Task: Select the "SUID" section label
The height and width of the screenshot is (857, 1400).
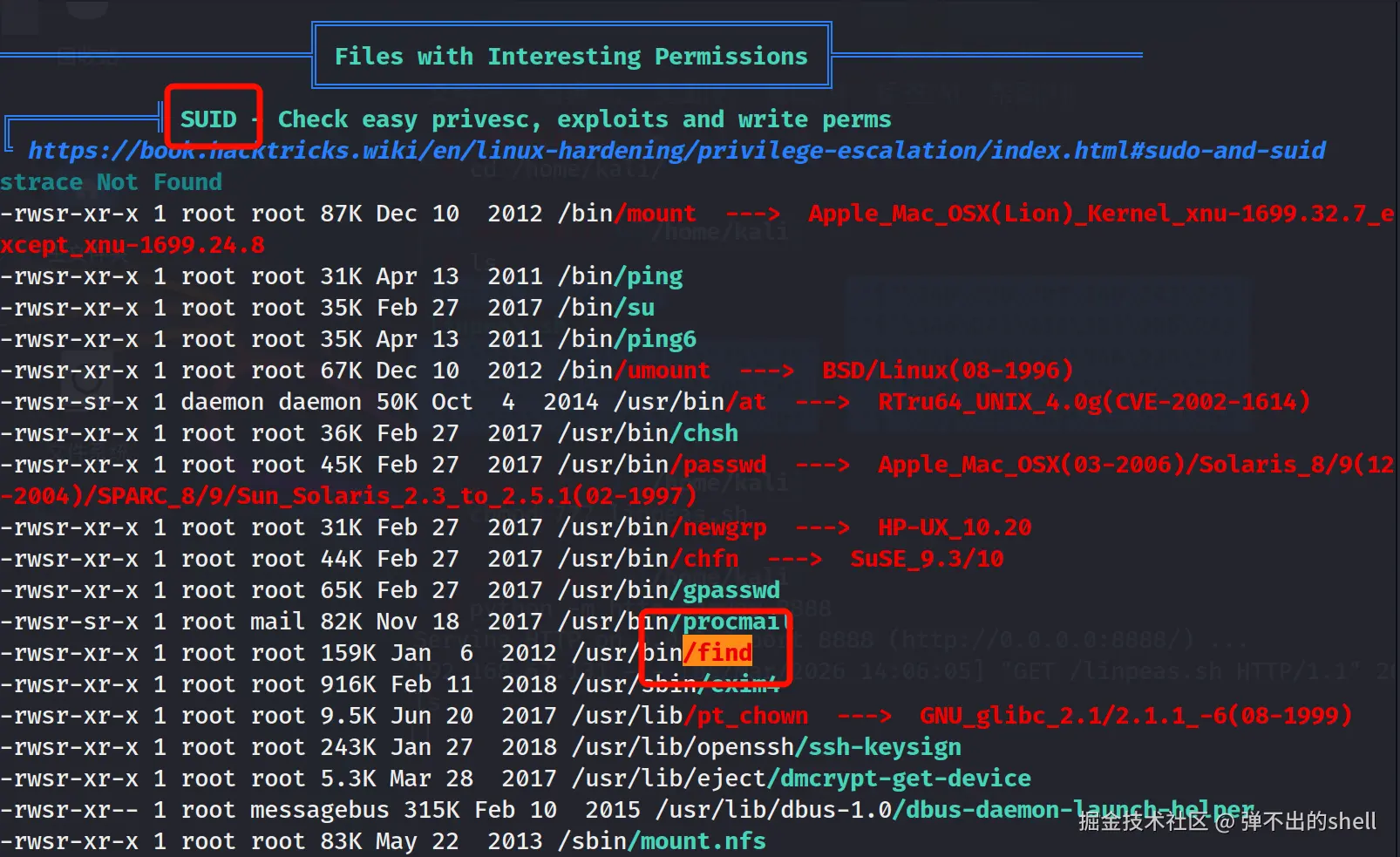Action: [208, 119]
